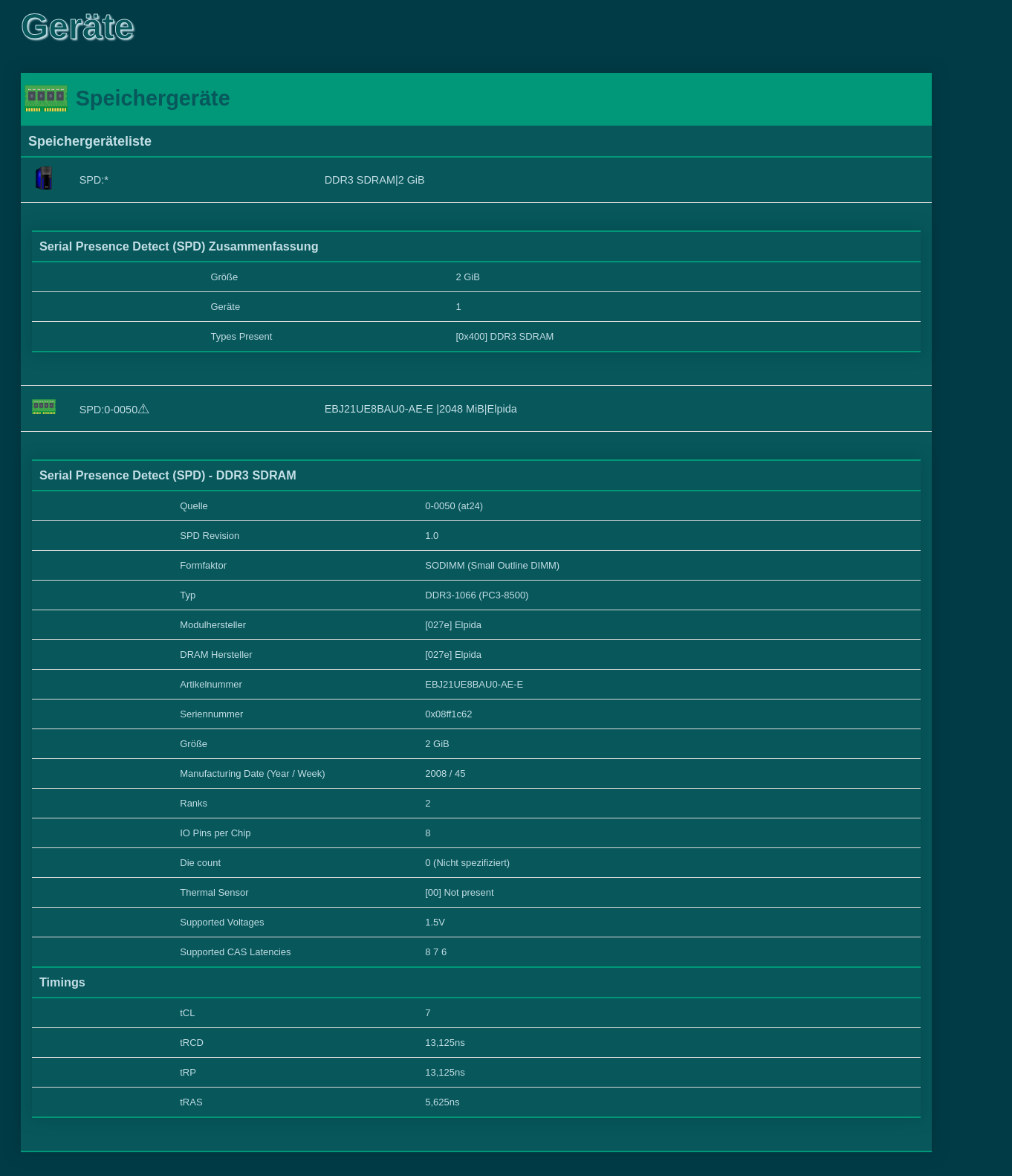Click SODIMM (Small Outline DIMM) value
The width and height of the screenshot is (1012, 1176).
tap(493, 566)
